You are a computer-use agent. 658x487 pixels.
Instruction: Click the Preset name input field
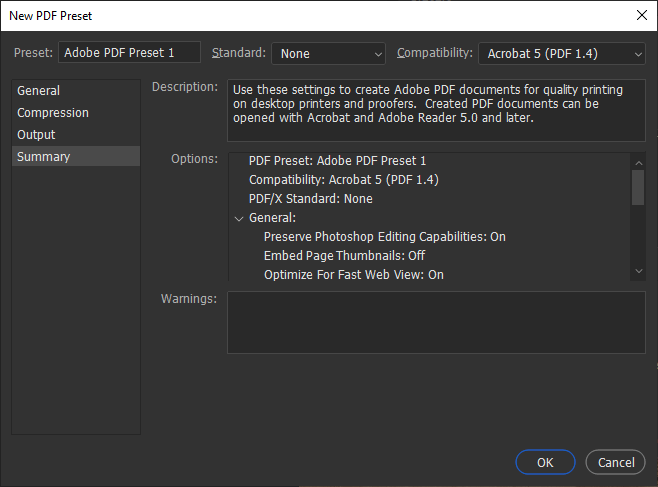(130, 53)
